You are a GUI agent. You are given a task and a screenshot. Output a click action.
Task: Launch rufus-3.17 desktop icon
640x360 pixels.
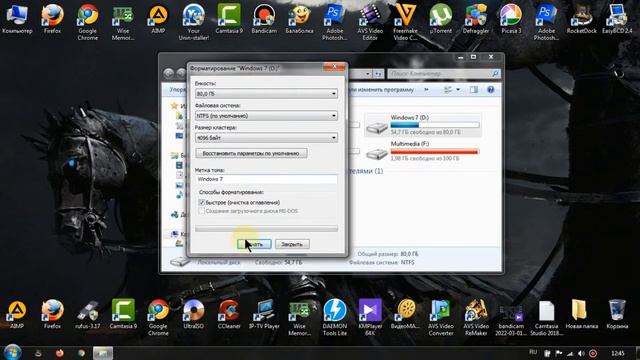tap(87, 314)
